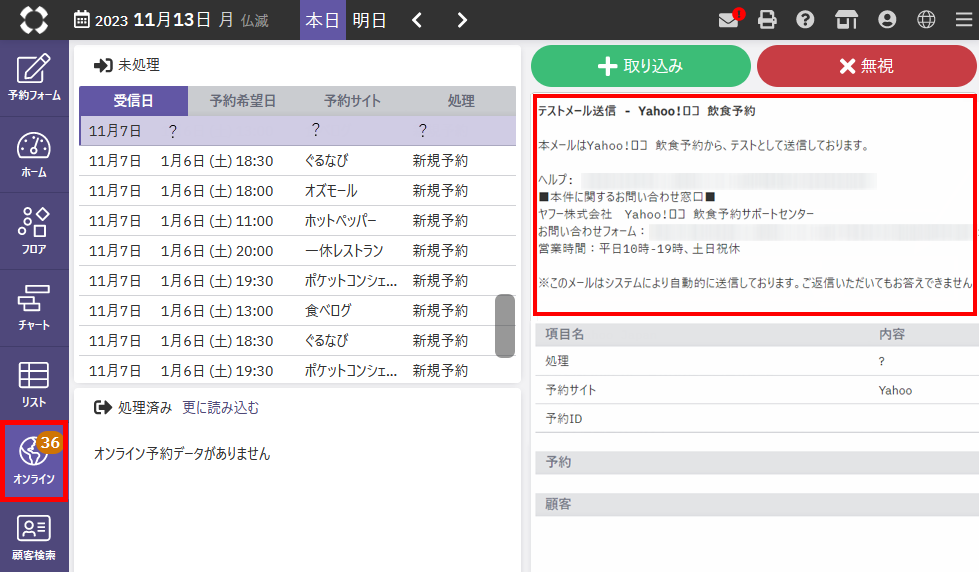Switch to the 明日 tab
Viewport: 979px width, 572px height.
tap(369, 20)
